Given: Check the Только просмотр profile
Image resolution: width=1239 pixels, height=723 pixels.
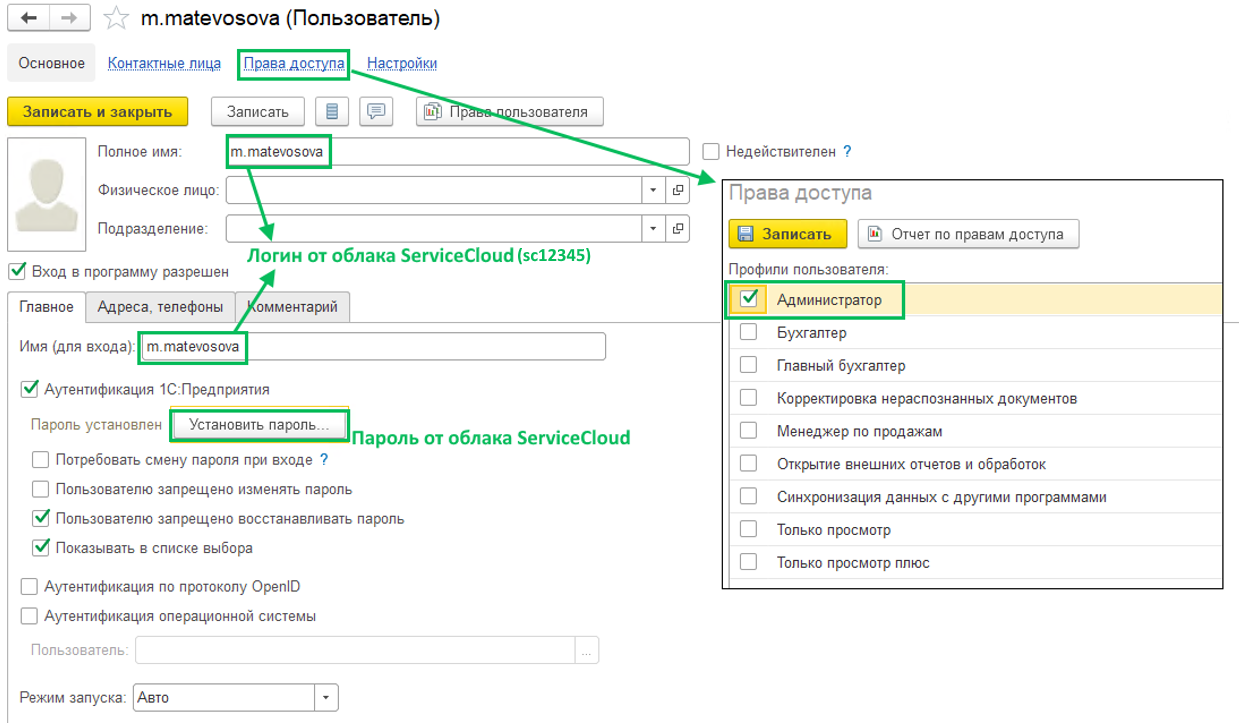Looking at the screenshot, I should tap(749, 530).
